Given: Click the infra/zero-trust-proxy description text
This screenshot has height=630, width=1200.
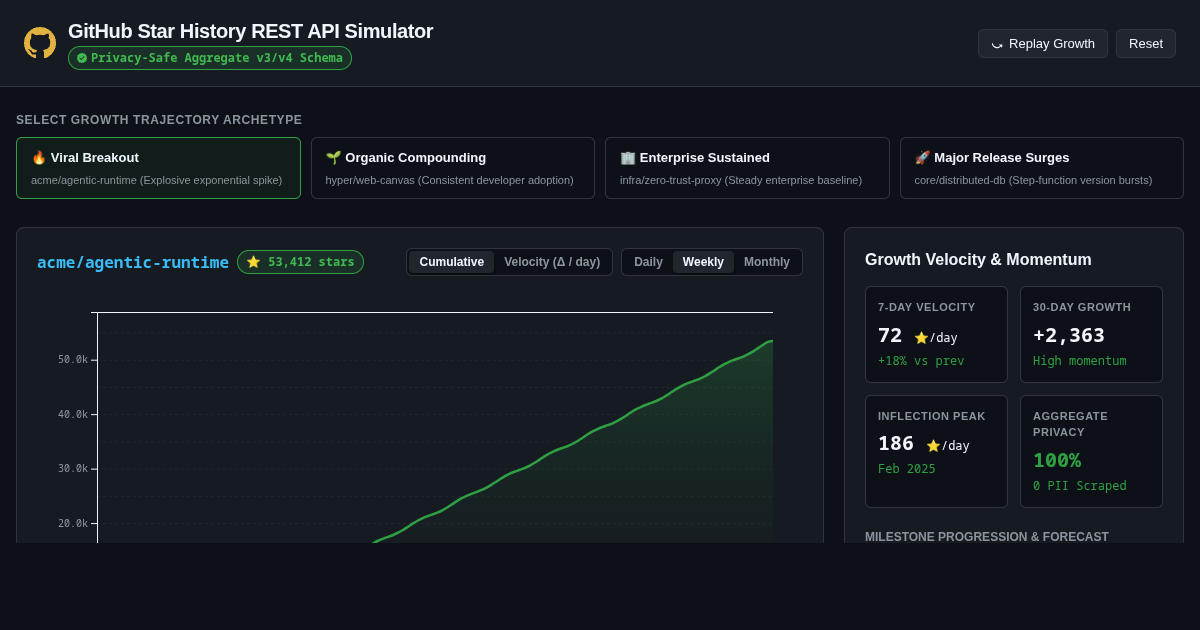Looking at the screenshot, I should [741, 180].
